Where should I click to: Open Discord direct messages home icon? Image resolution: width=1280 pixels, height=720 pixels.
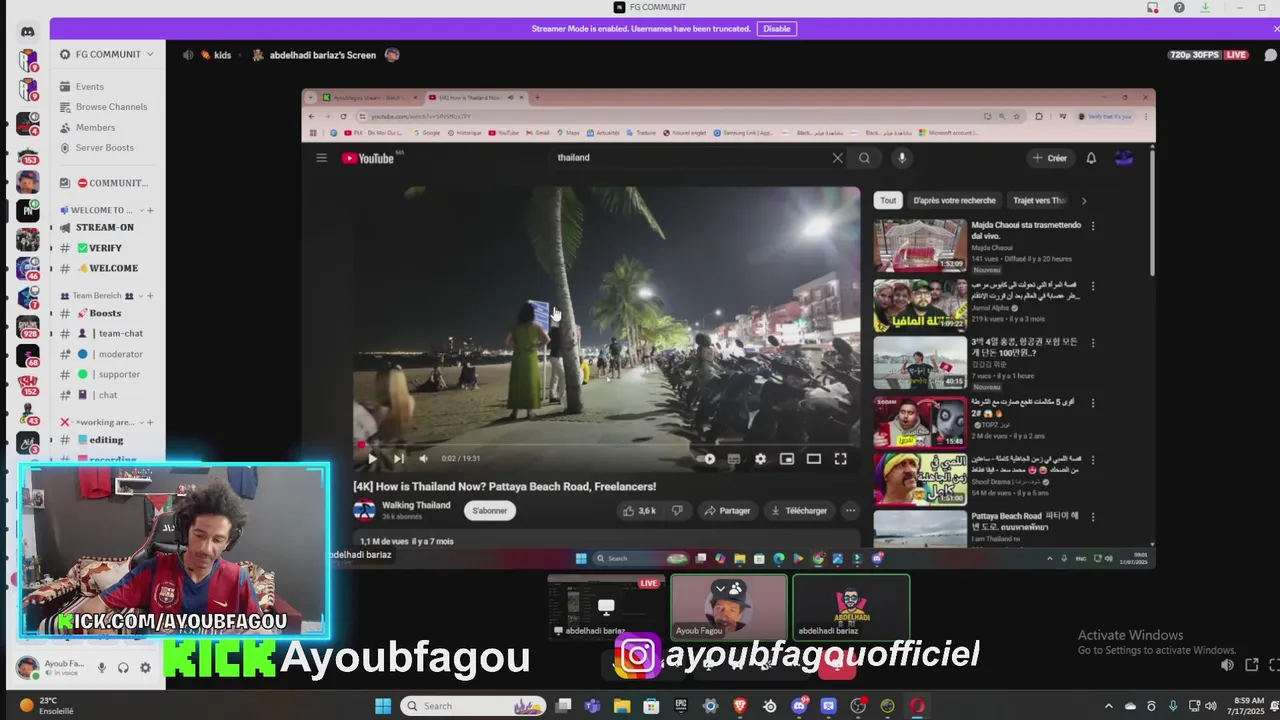click(x=27, y=31)
